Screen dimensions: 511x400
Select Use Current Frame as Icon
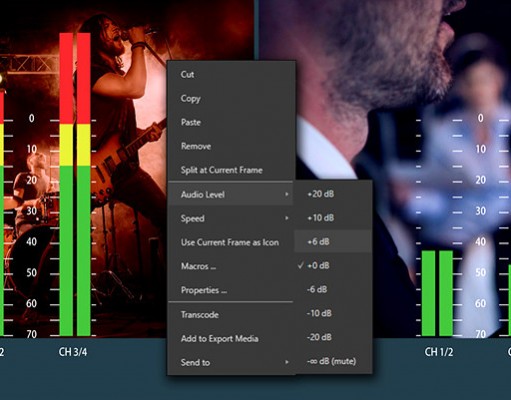click(x=231, y=242)
